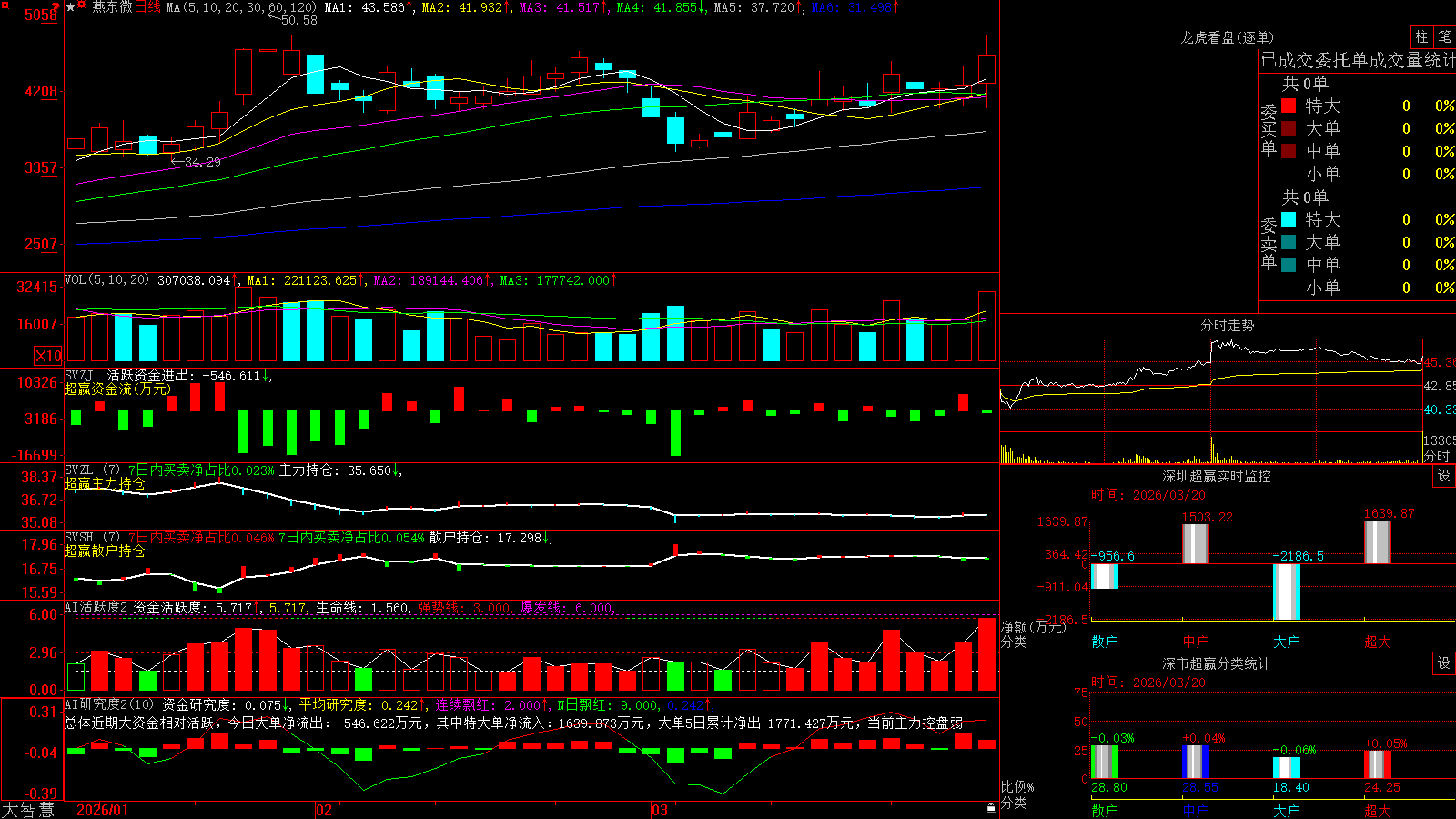Viewport: 1456px width, 819px height.
Task: Click the 时间: 2026/03/20 in 深圳超赢实时监控
Action: [x=1148, y=495]
